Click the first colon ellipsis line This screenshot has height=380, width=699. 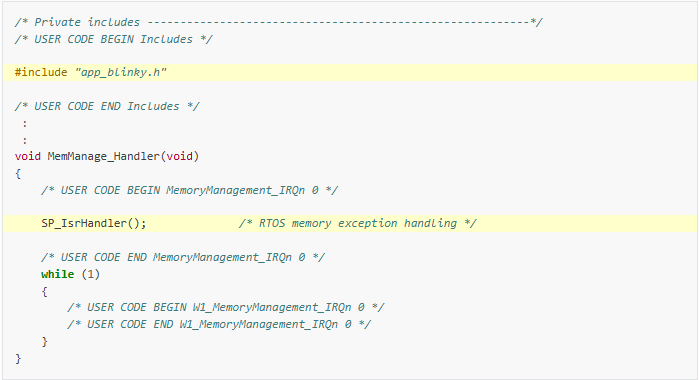coord(25,124)
